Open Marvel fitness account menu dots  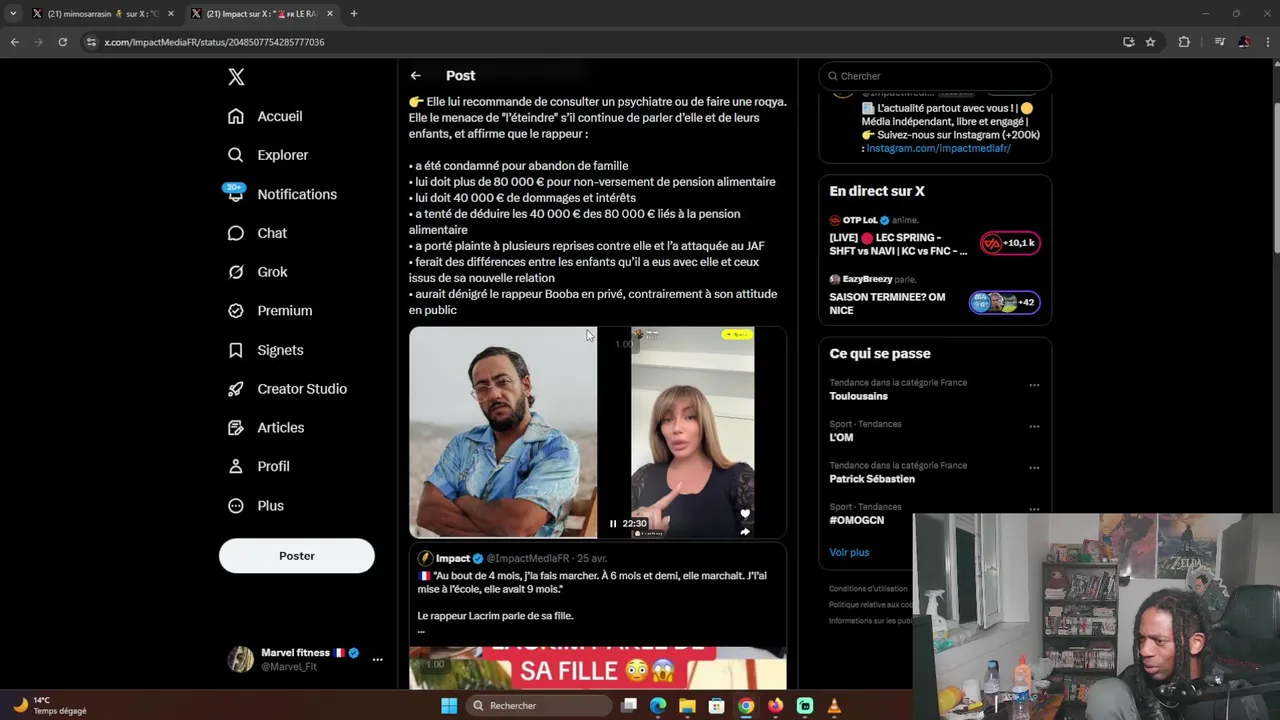(x=377, y=659)
